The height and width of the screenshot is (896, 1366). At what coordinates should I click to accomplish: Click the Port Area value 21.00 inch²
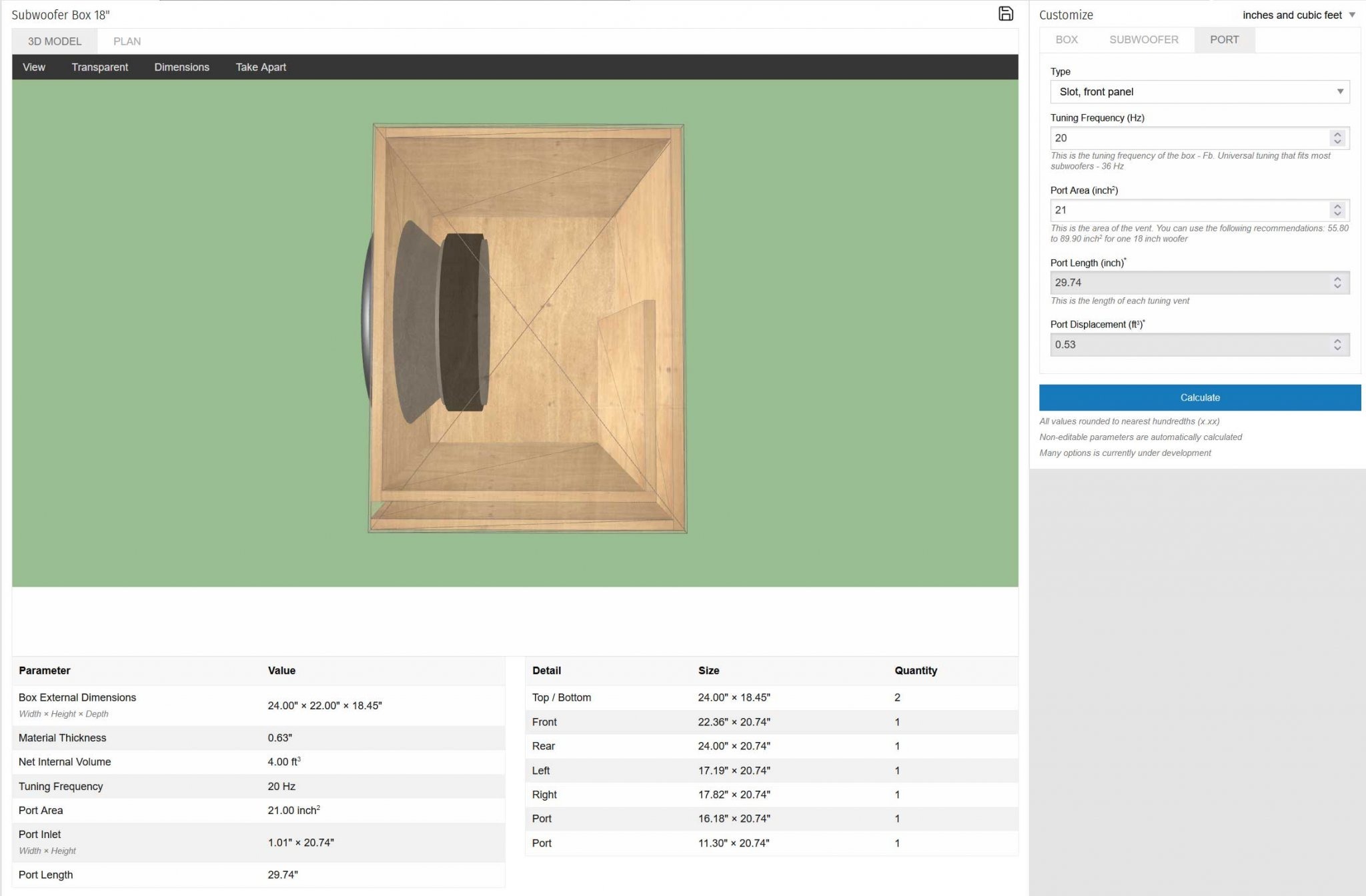coord(294,811)
